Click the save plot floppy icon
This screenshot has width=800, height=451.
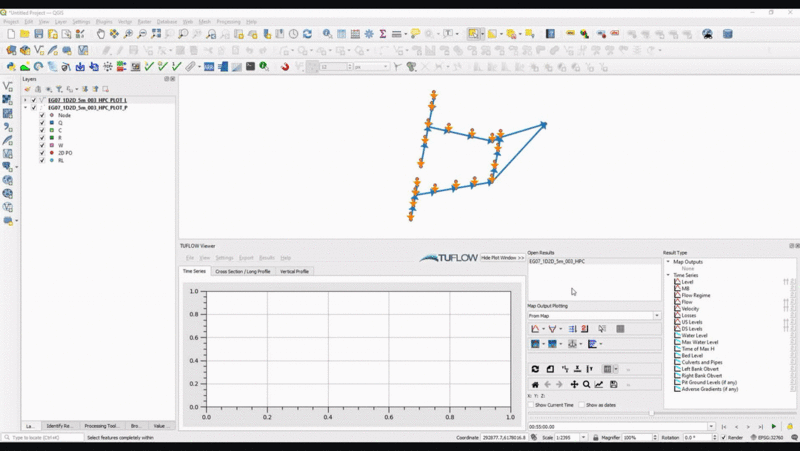click(613, 384)
